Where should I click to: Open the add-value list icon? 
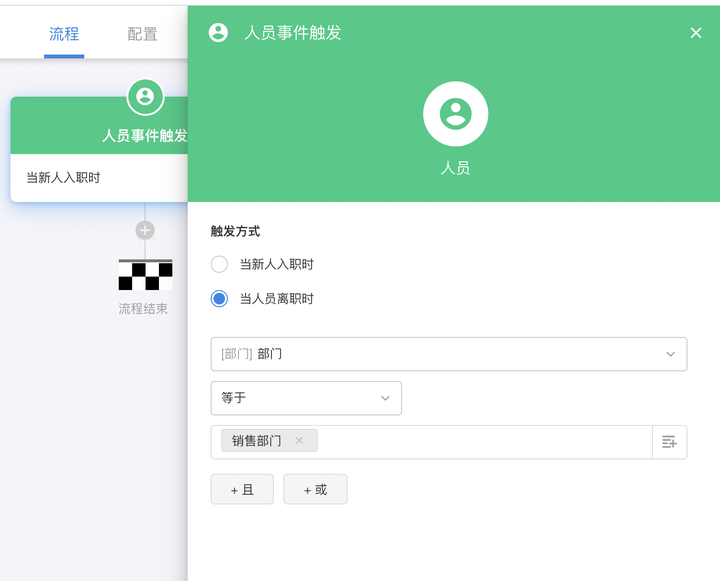(x=669, y=442)
